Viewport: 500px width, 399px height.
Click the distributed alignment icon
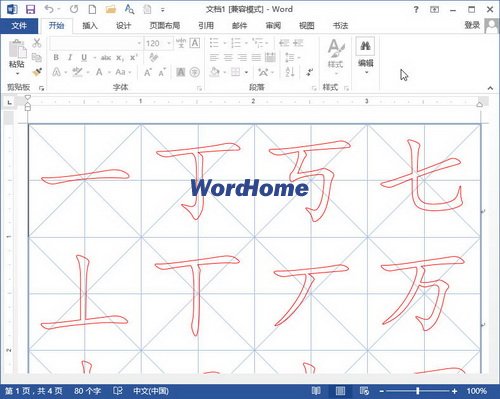click(x=270, y=57)
